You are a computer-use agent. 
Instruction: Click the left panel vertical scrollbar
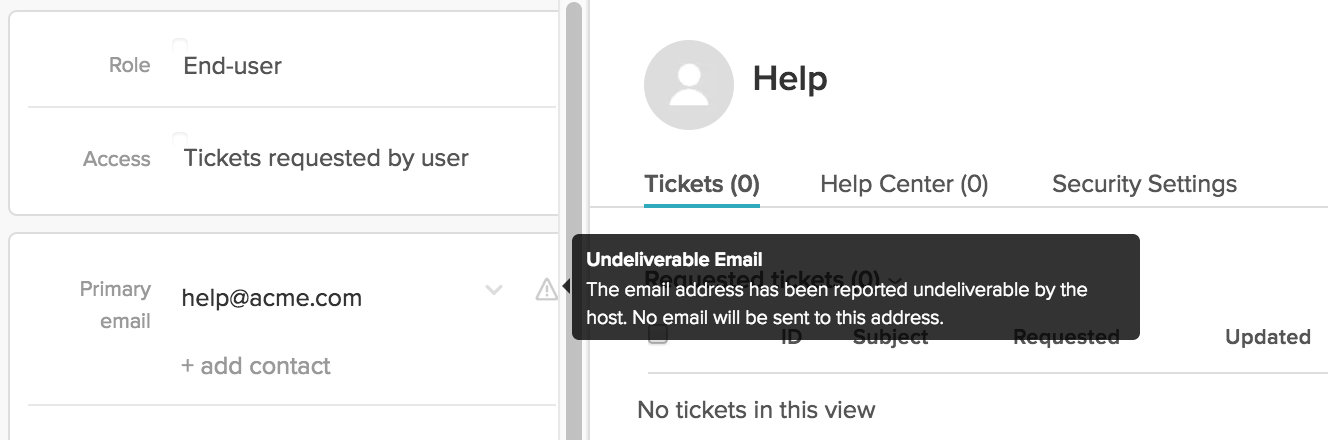573,220
